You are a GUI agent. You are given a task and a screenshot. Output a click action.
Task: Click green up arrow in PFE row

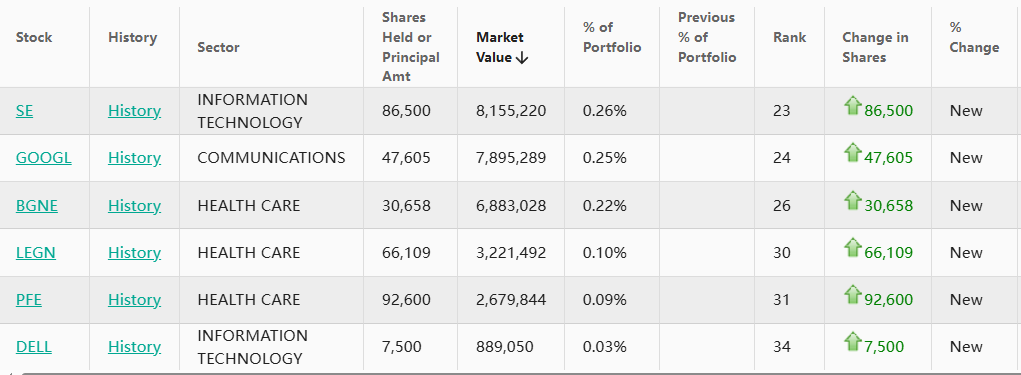click(853, 294)
